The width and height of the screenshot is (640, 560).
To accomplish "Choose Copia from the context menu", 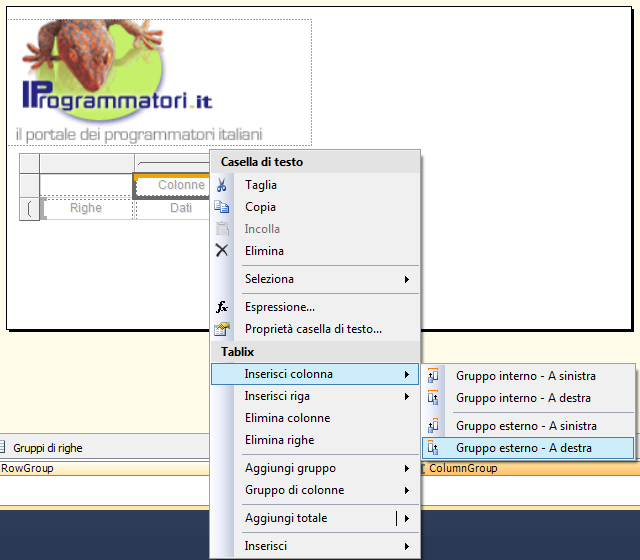I will coord(315,207).
